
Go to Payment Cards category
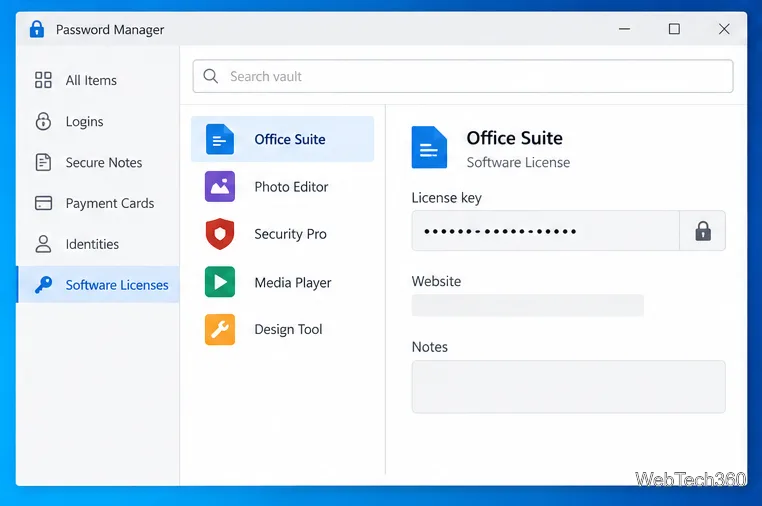tap(98, 203)
